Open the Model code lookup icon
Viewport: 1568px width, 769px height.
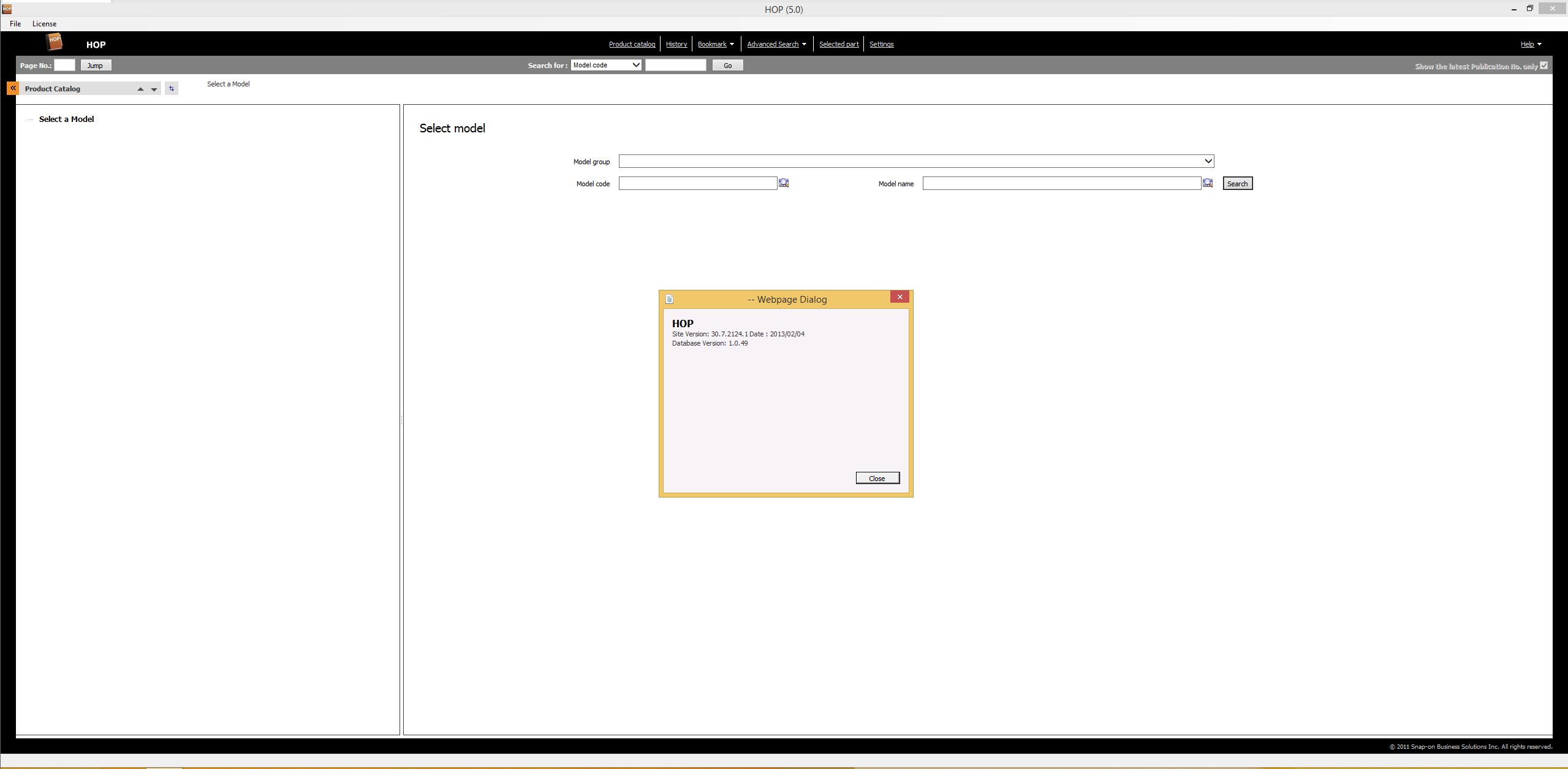[x=784, y=183]
